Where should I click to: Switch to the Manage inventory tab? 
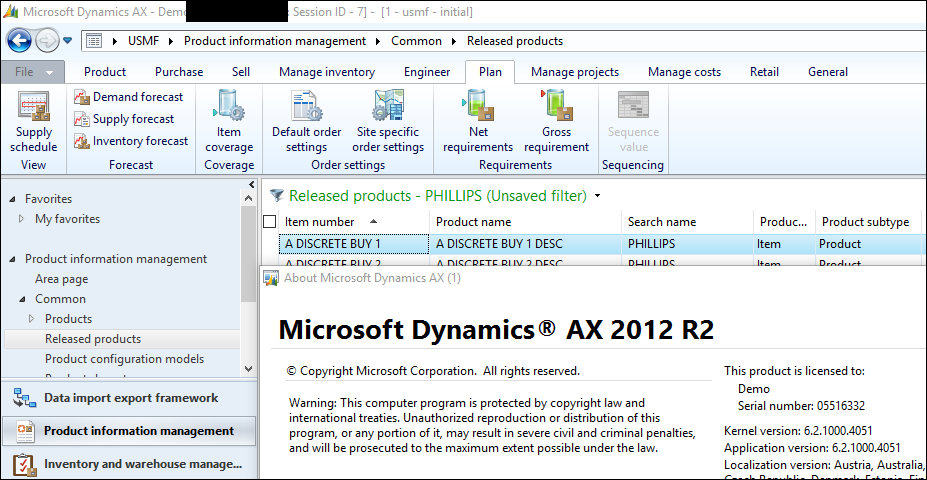coord(327,72)
